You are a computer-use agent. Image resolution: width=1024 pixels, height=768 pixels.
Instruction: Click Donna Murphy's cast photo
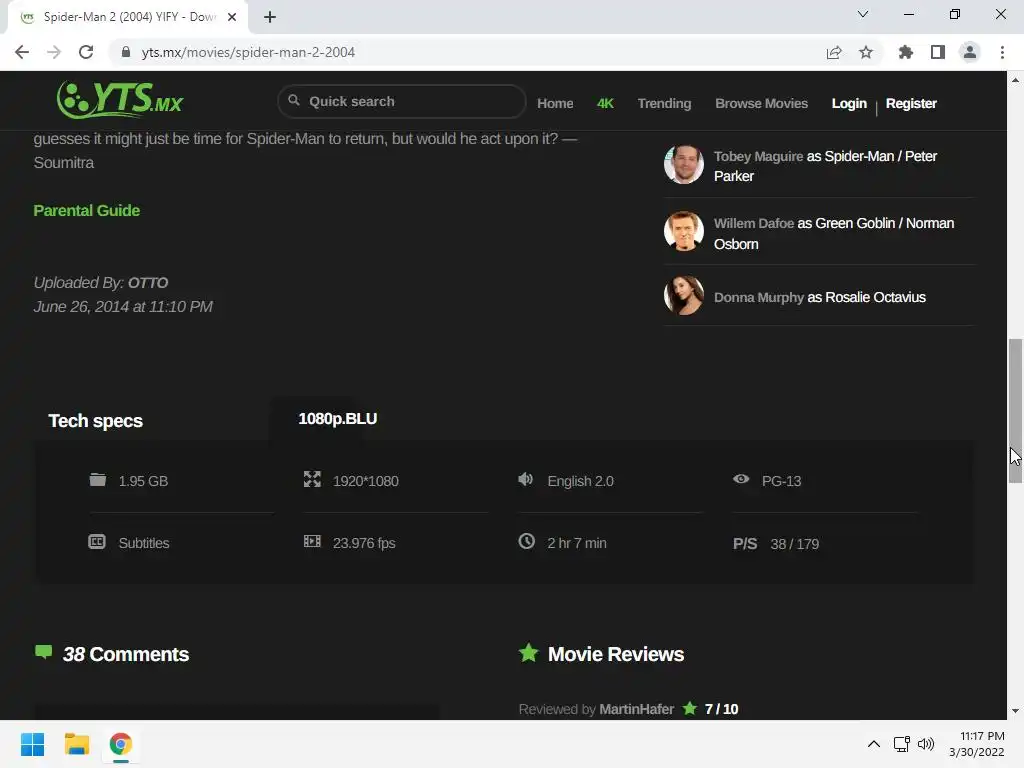(x=684, y=295)
